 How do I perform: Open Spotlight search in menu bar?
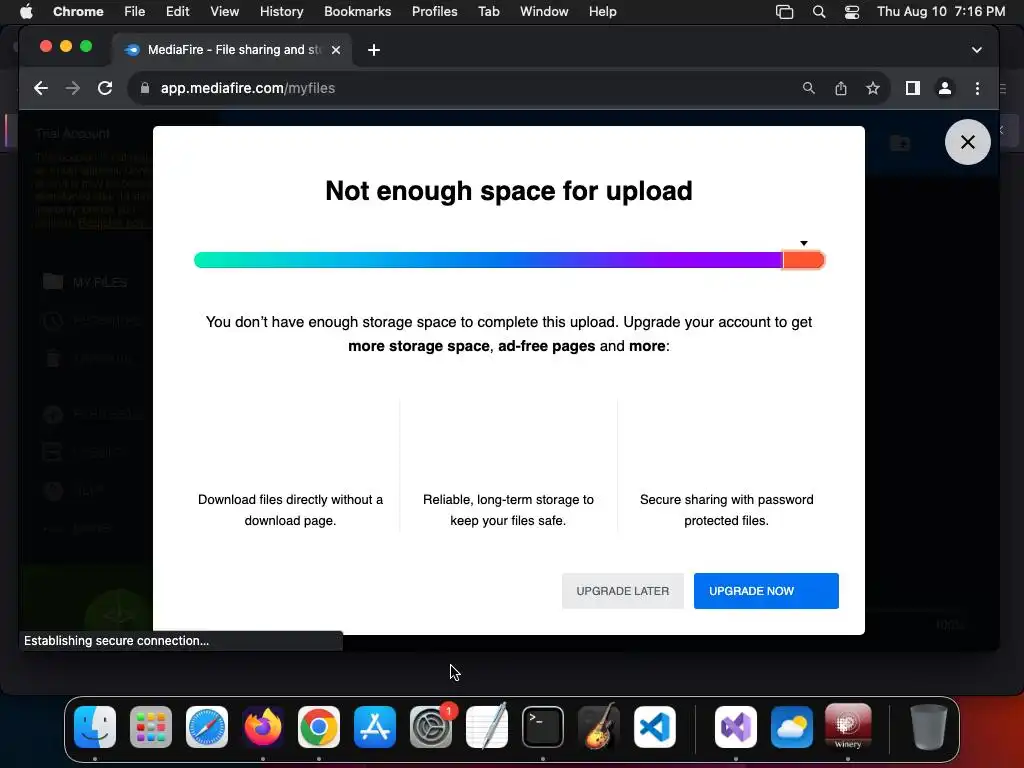click(819, 12)
